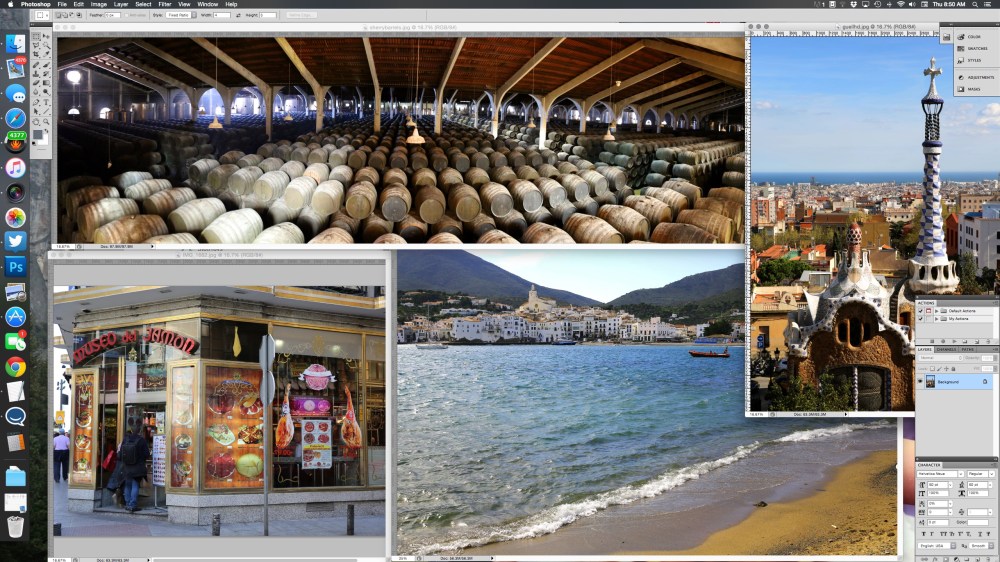This screenshot has width=1000, height=562.
Task: Click the Stop action button
Action: tap(932, 341)
